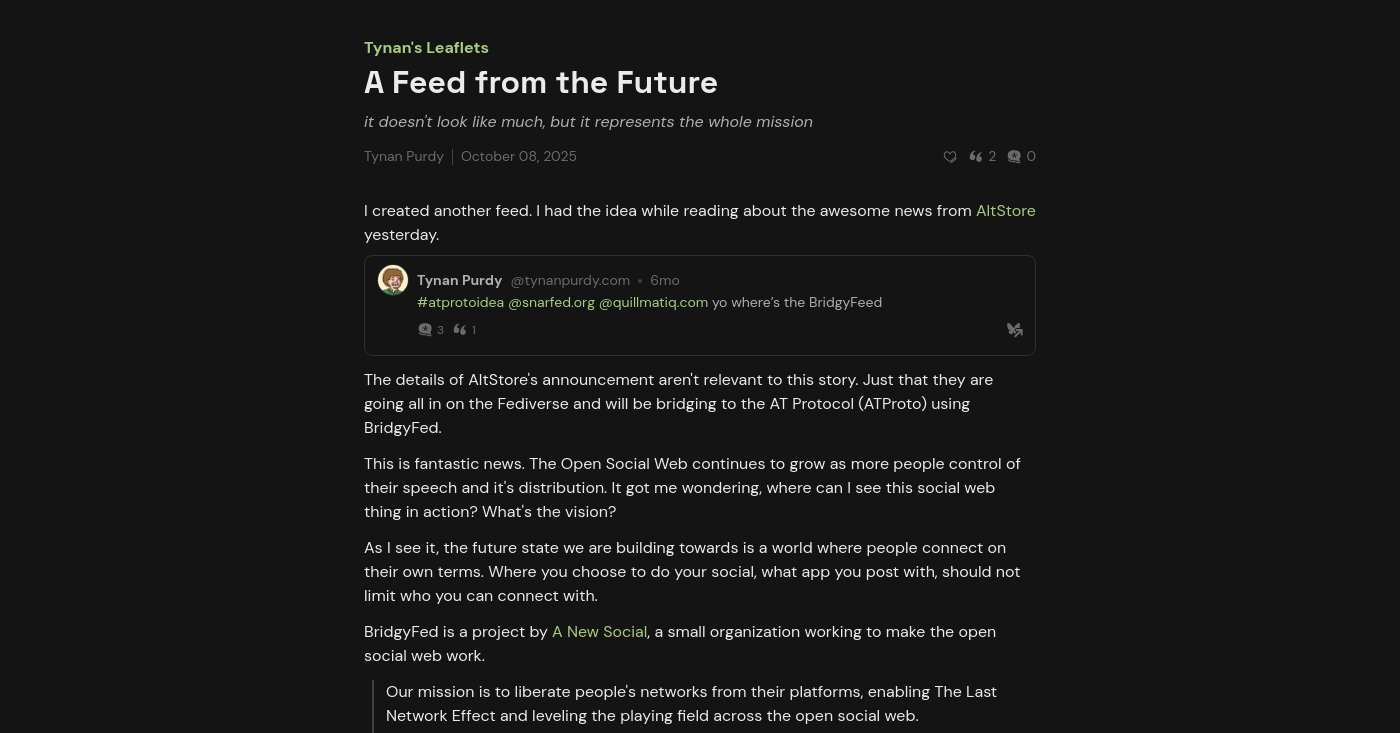
Task: Click the quotes icon showing 2
Action: 976,157
